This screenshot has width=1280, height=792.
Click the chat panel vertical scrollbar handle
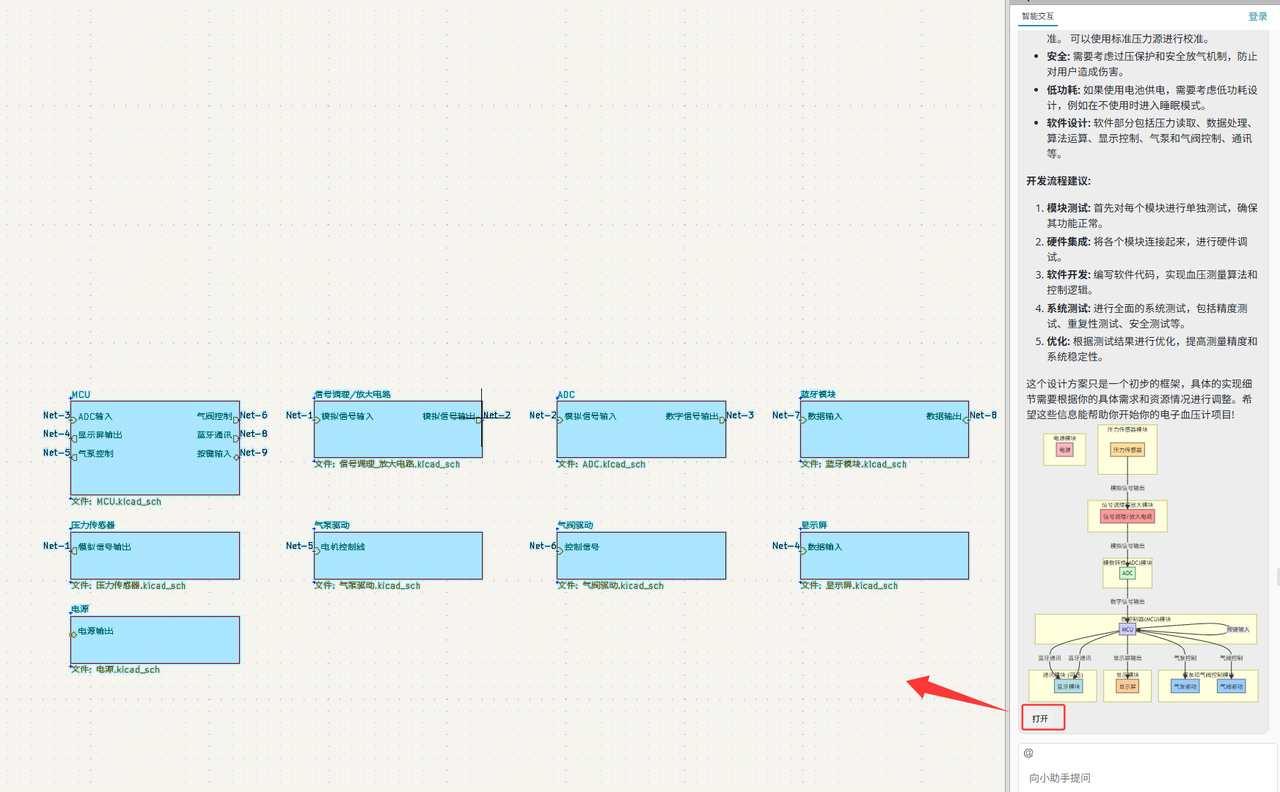1276,577
